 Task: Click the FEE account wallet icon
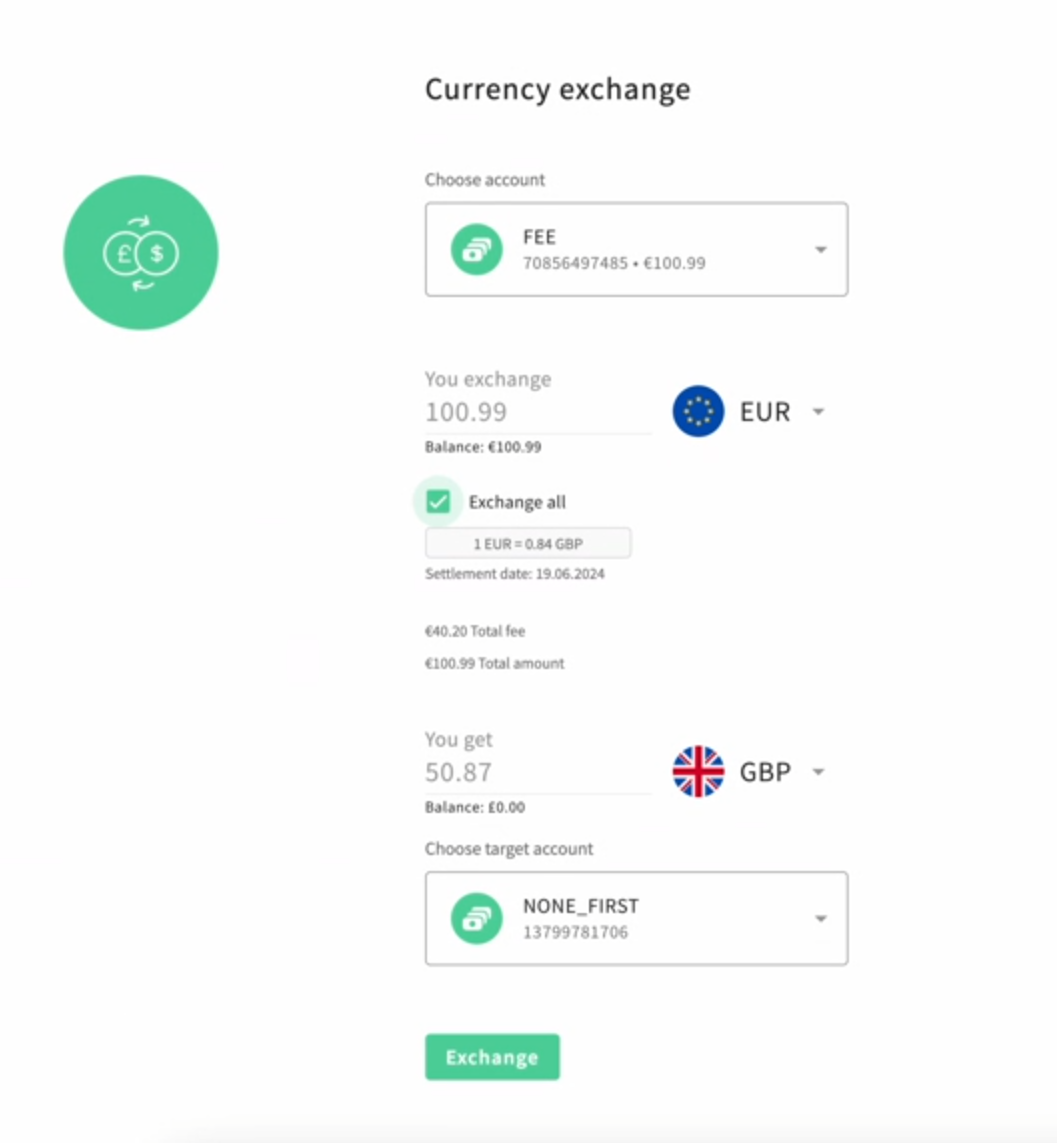(476, 249)
